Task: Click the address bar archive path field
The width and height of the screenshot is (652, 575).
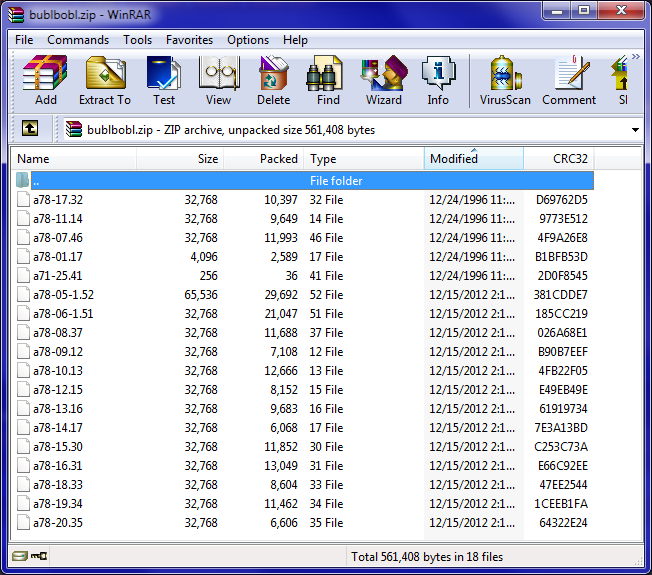Action: pyautogui.click(x=351, y=130)
